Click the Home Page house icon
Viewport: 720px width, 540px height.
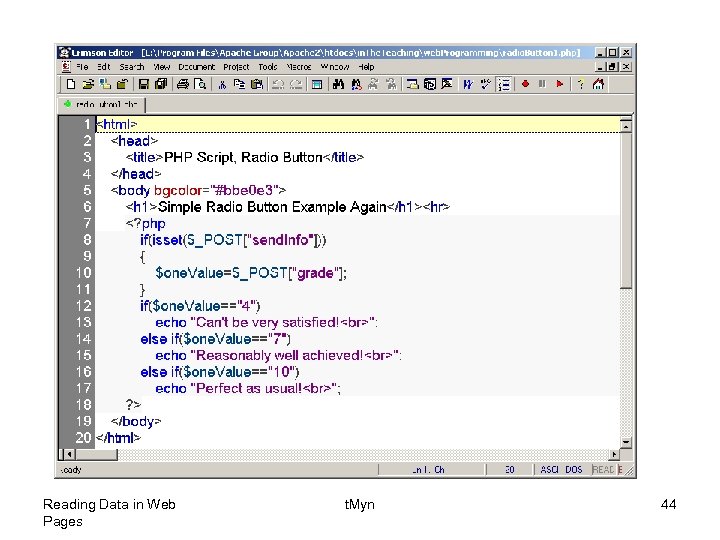click(x=598, y=84)
